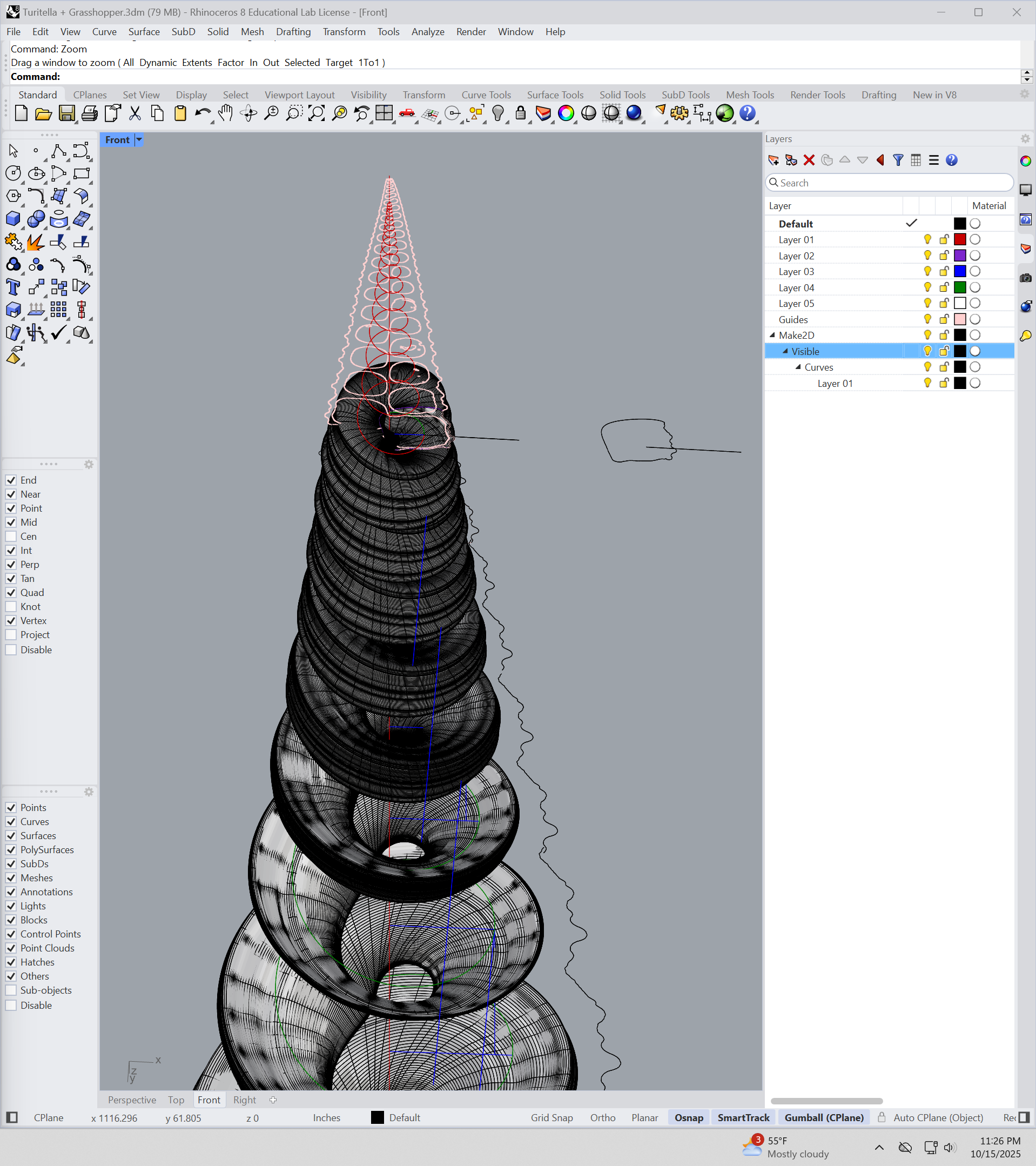The height and width of the screenshot is (1166, 1036).
Task: Click the red Delete layer icon
Action: pos(809,160)
